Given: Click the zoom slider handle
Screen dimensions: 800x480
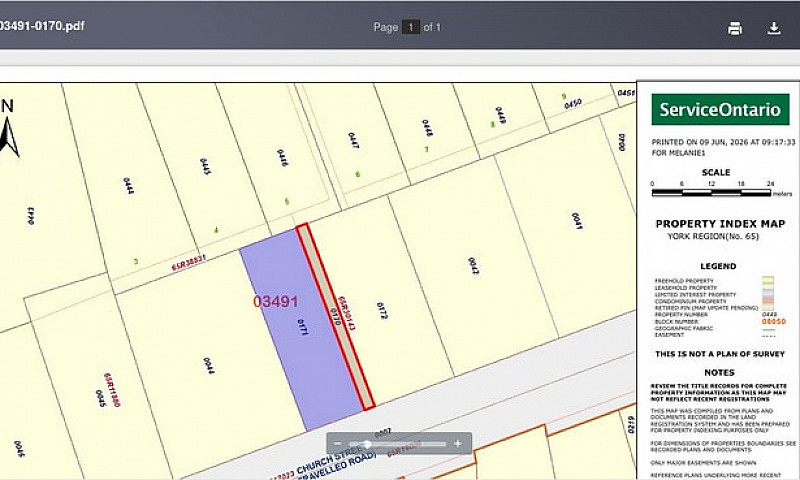Looking at the screenshot, I should click(x=367, y=444).
